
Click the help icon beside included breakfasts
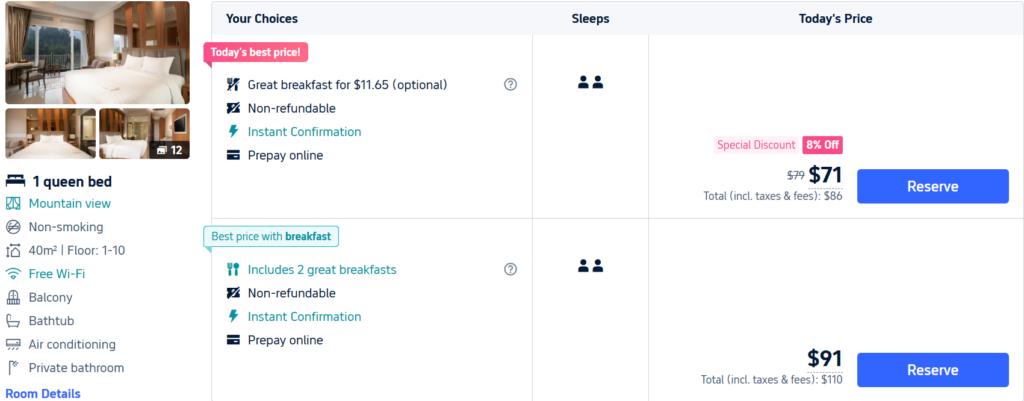tap(510, 269)
